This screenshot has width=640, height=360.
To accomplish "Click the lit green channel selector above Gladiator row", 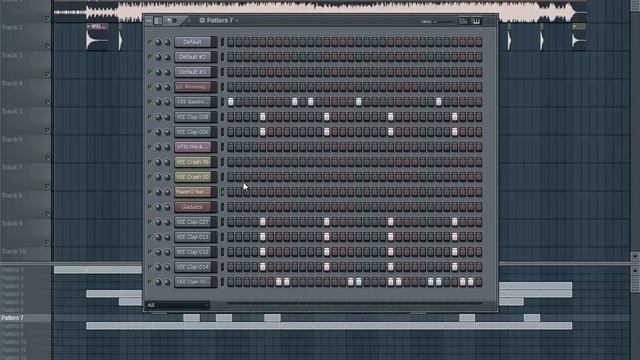I will point(222,192).
